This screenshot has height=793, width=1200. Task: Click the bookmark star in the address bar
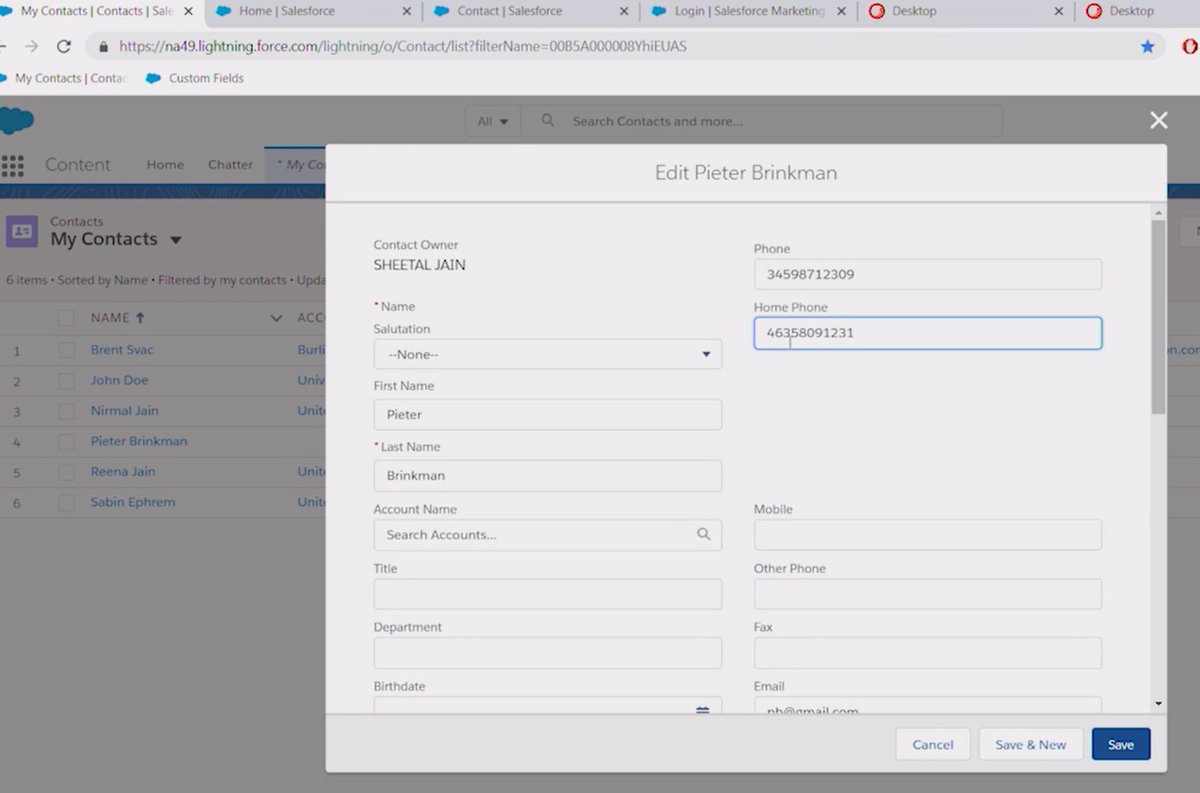point(1147,46)
